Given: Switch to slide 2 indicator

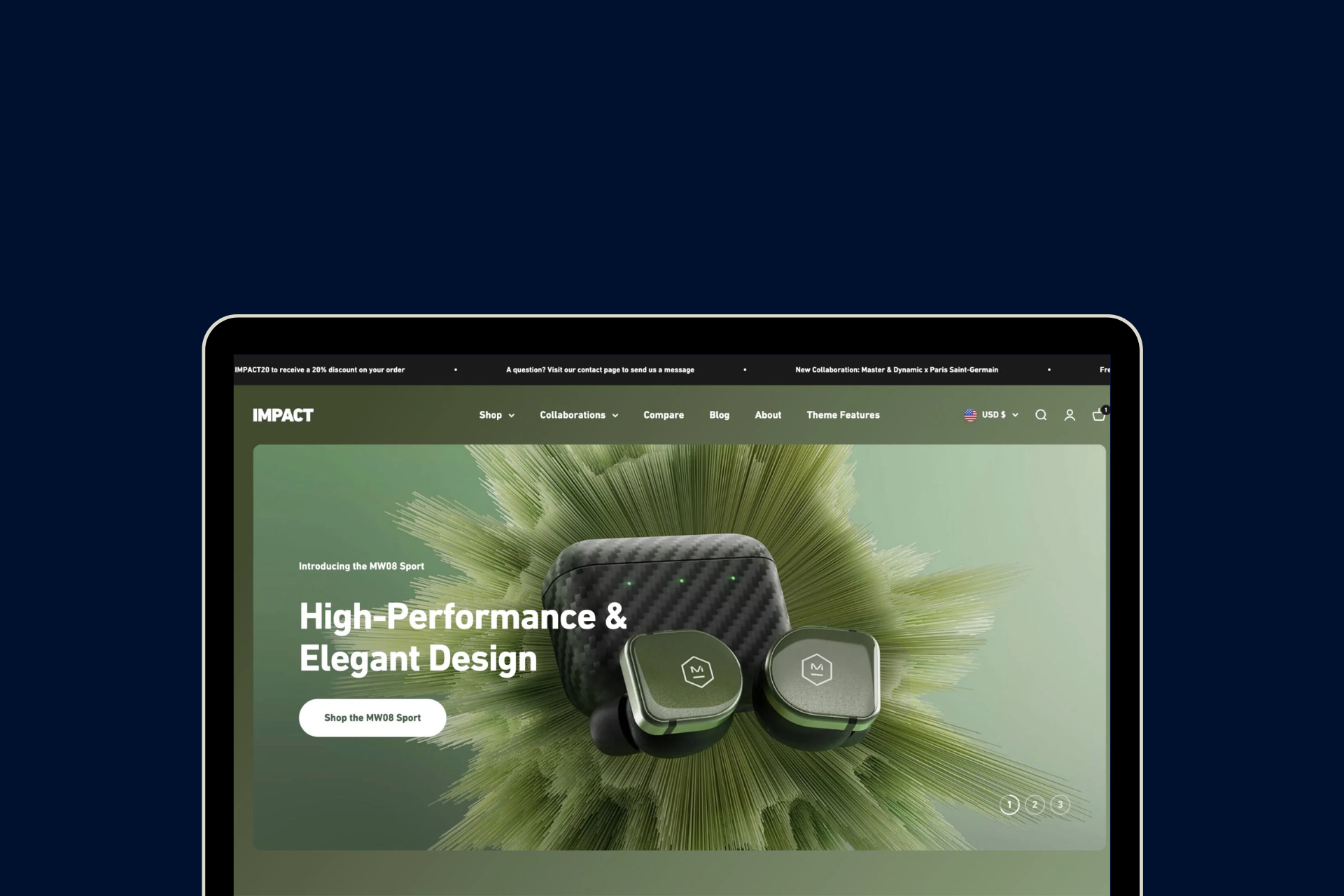Looking at the screenshot, I should [x=1035, y=805].
